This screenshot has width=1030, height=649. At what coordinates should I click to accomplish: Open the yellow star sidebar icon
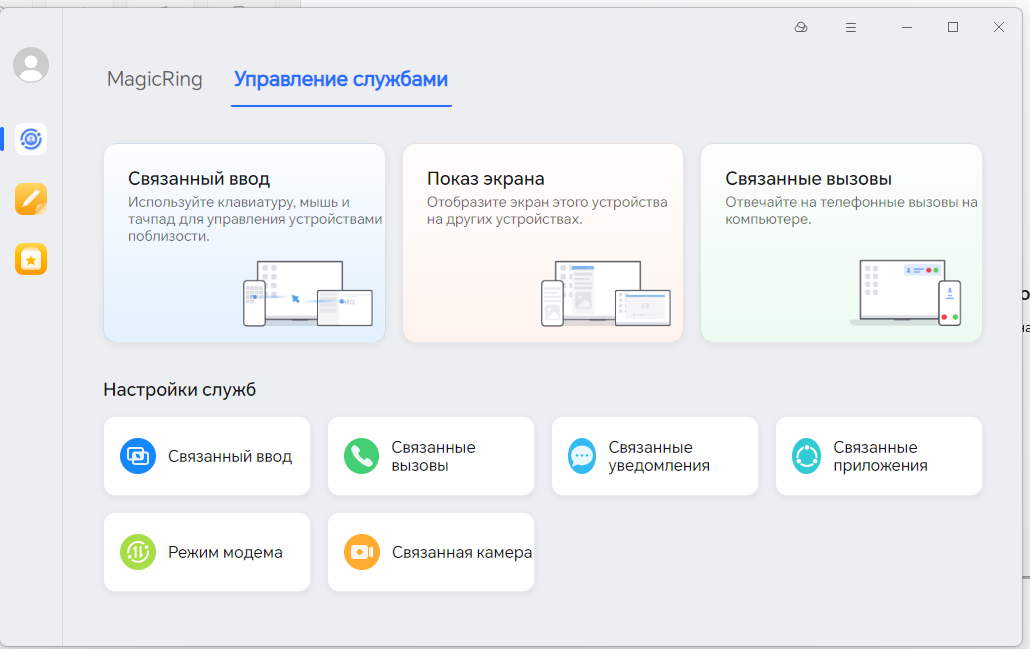point(31,260)
